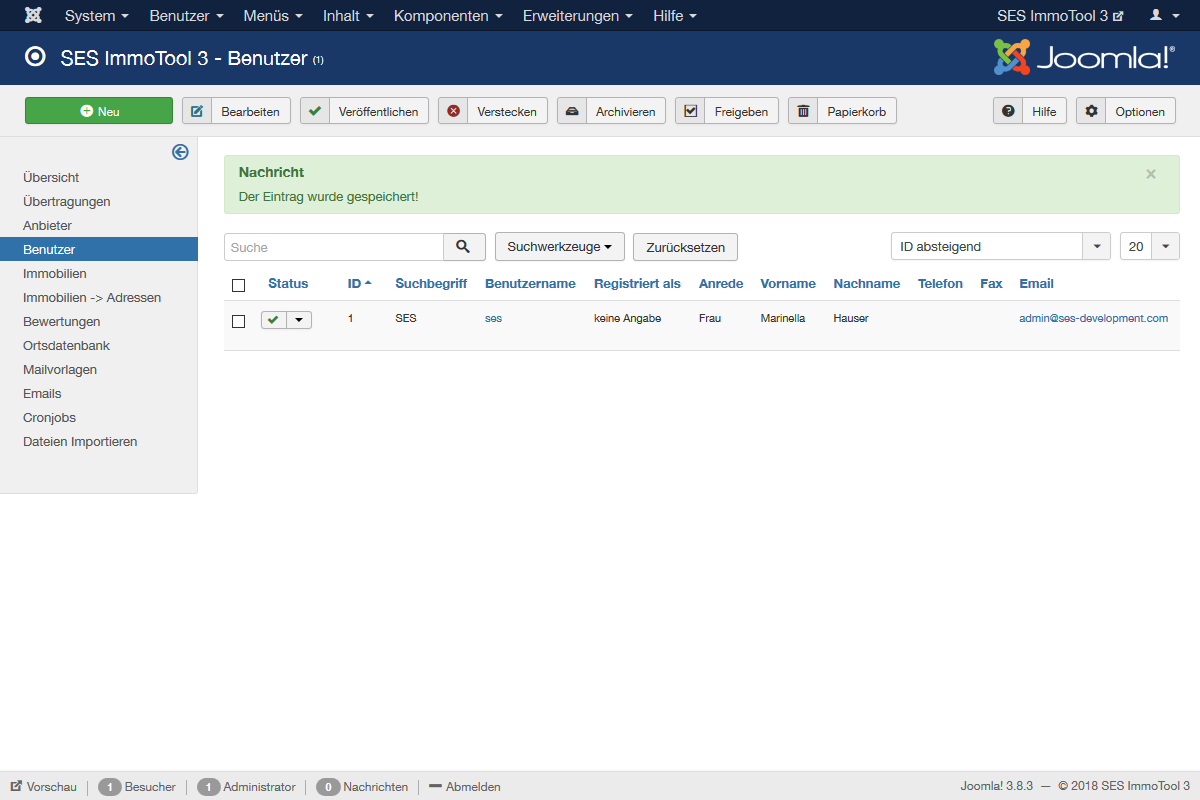Open the Menüs menu
Viewport: 1200px width, 800px height.
click(273, 16)
